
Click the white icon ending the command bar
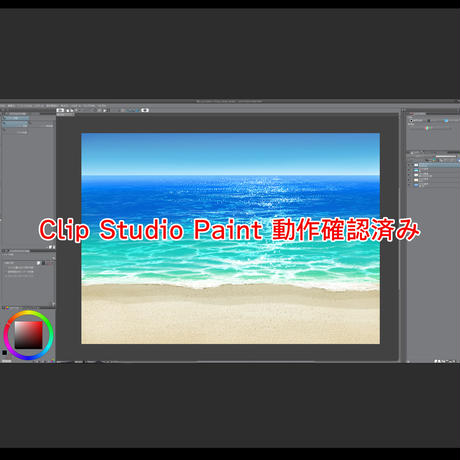pyautogui.click(x=145, y=110)
